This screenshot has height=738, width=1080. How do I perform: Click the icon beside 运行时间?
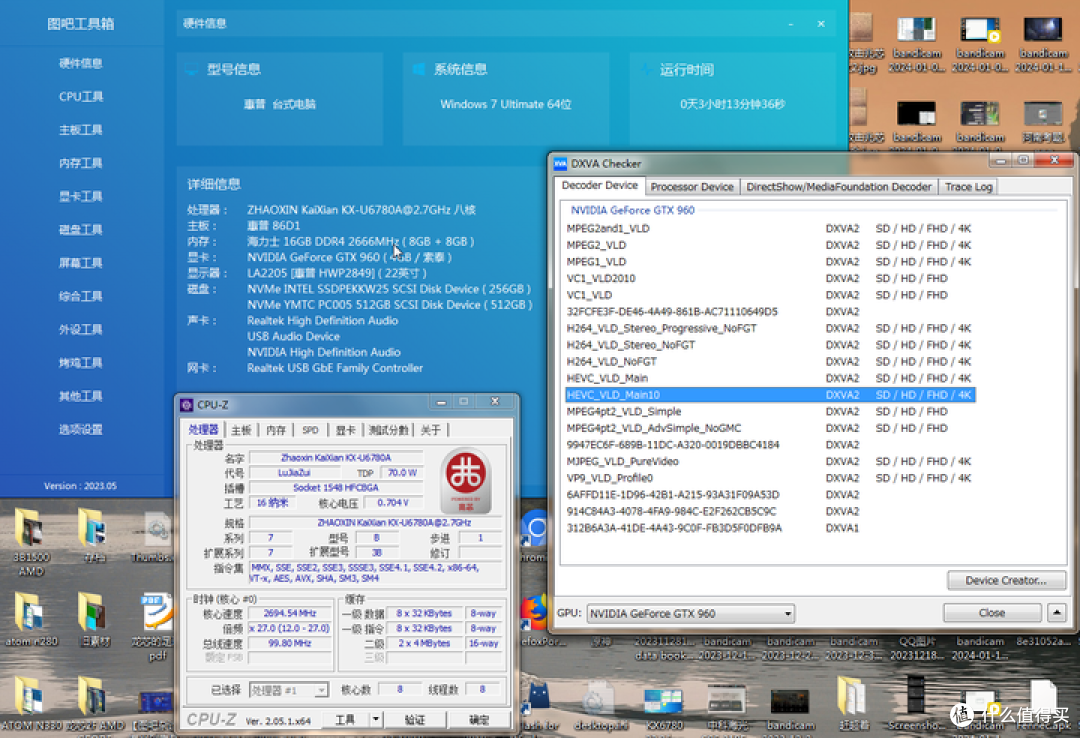645,69
